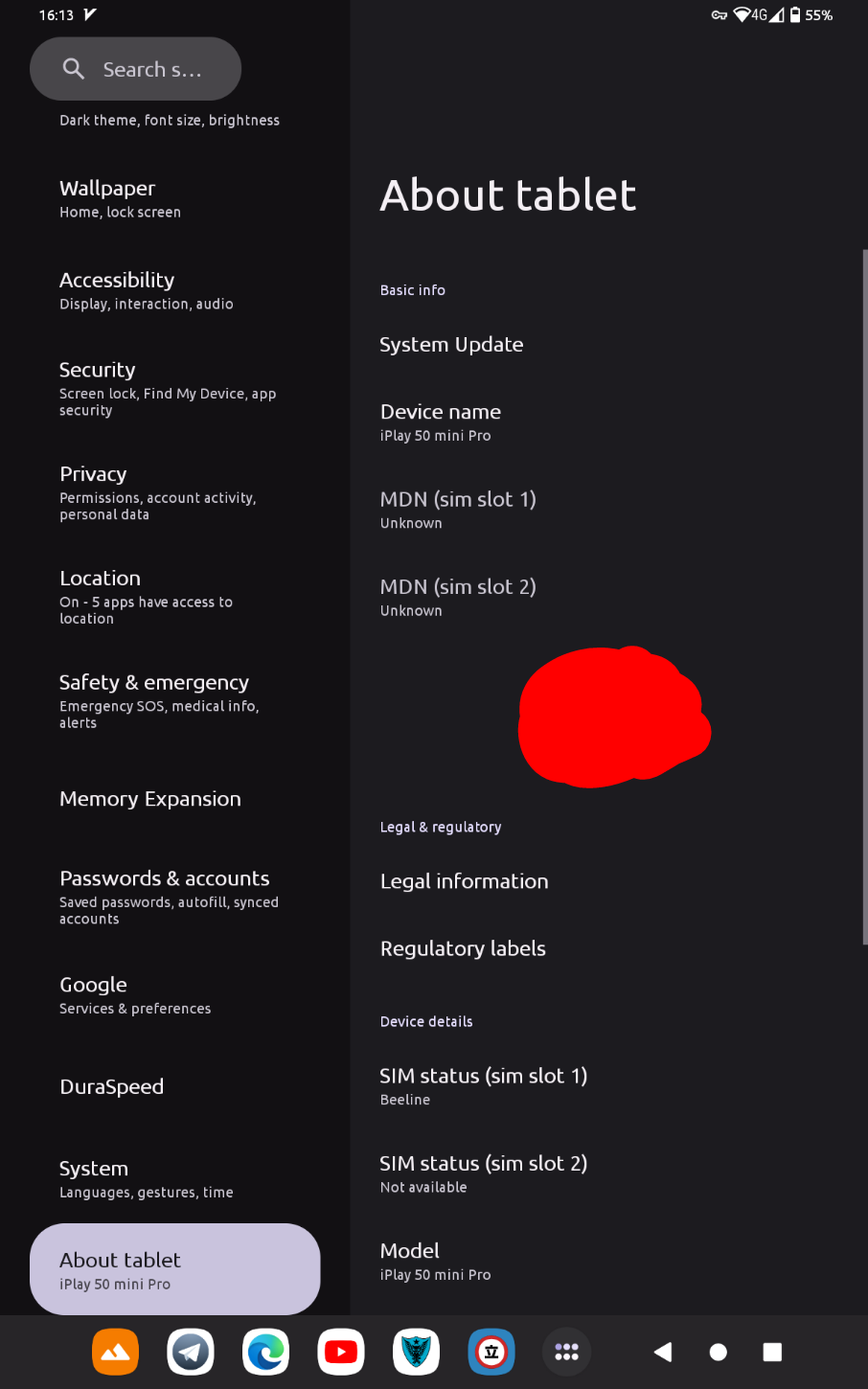The image size is (868, 1389).
Task: Select Memory Expansion in sidebar
Action: pos(174,799)
